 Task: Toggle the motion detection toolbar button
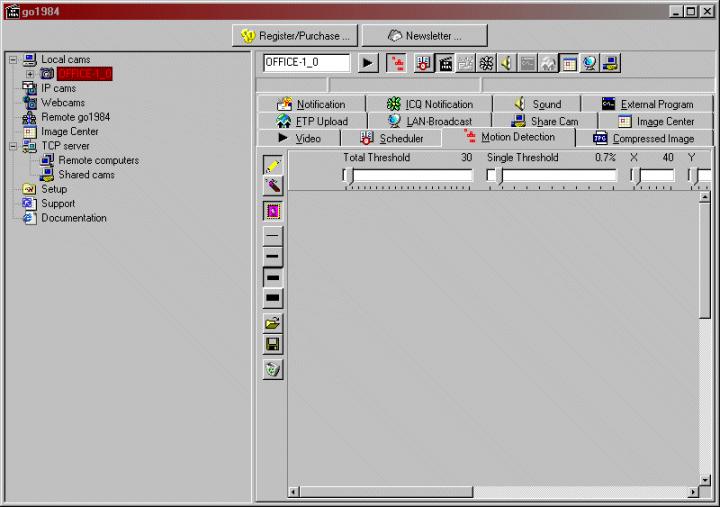click(x=397, y=63)
